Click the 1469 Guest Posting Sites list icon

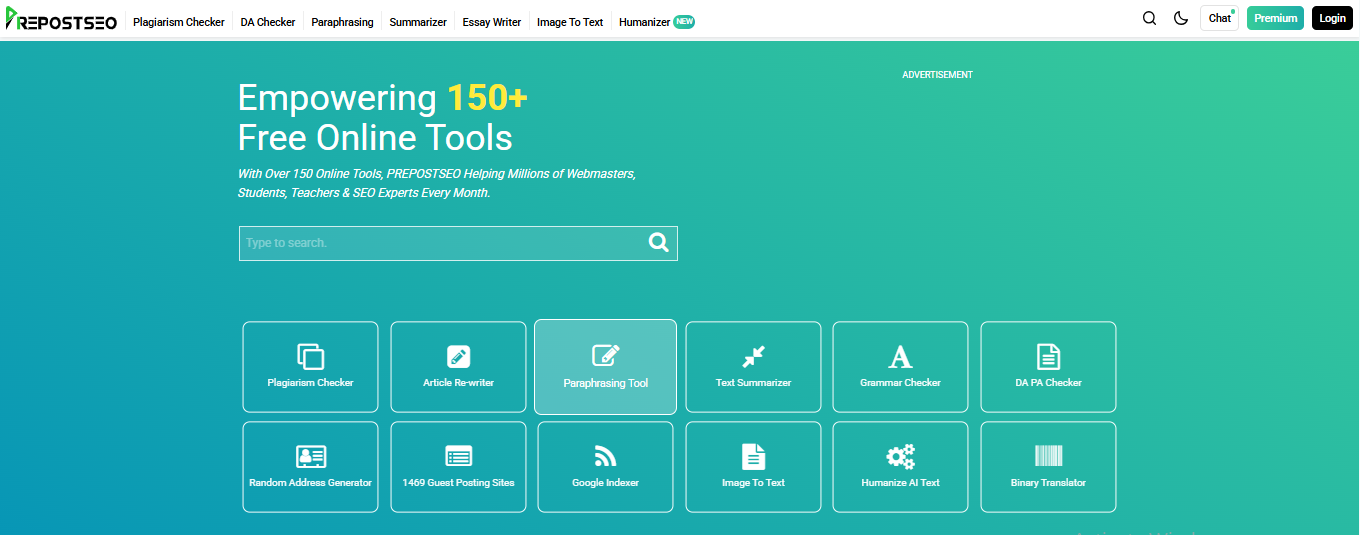point(458,457)
